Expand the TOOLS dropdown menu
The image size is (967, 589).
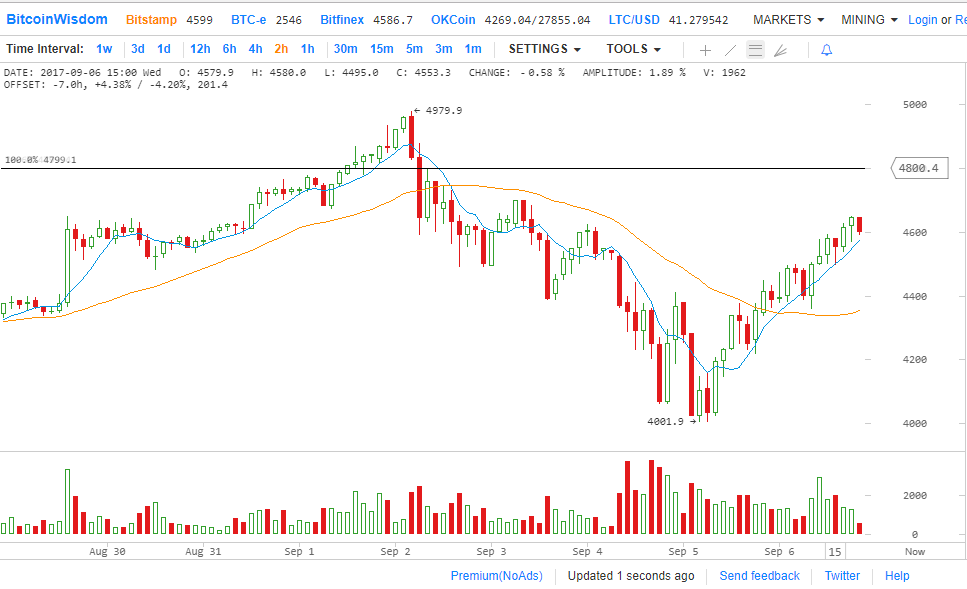[x=633, y=49]
